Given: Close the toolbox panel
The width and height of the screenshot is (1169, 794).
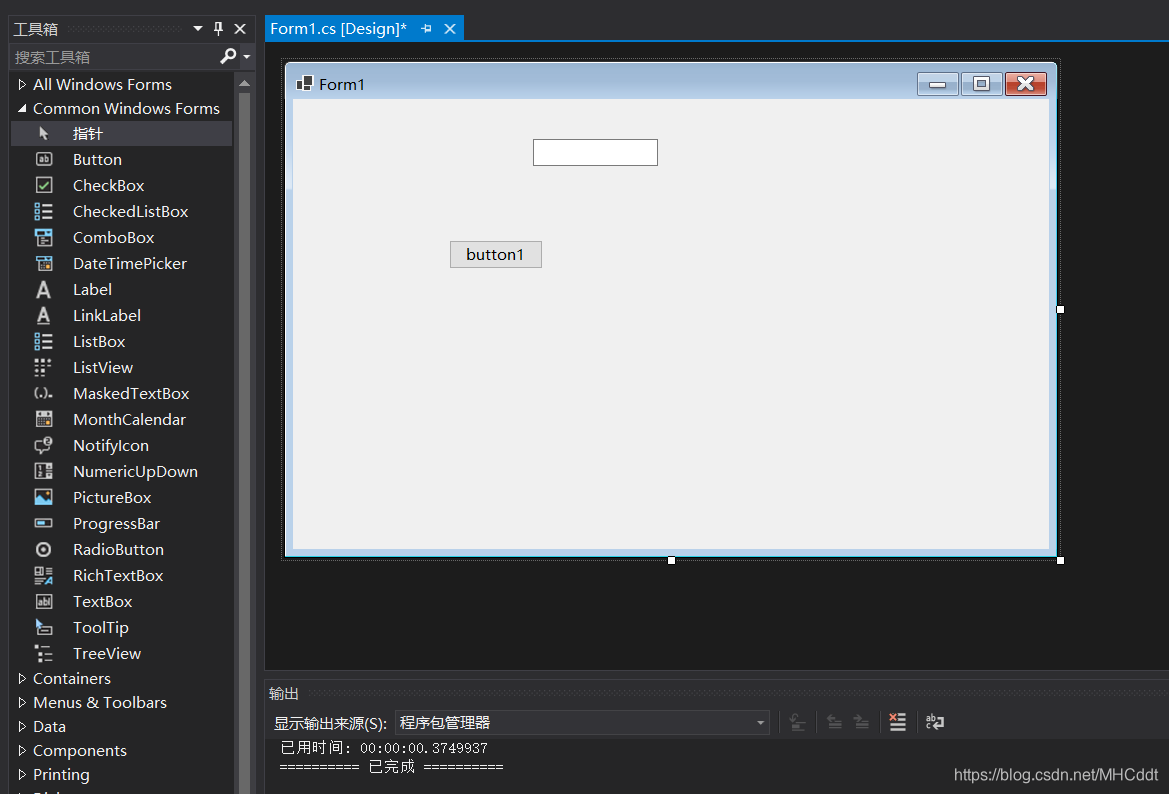Looking at the screenshot, I should click(x=240, y=28).
